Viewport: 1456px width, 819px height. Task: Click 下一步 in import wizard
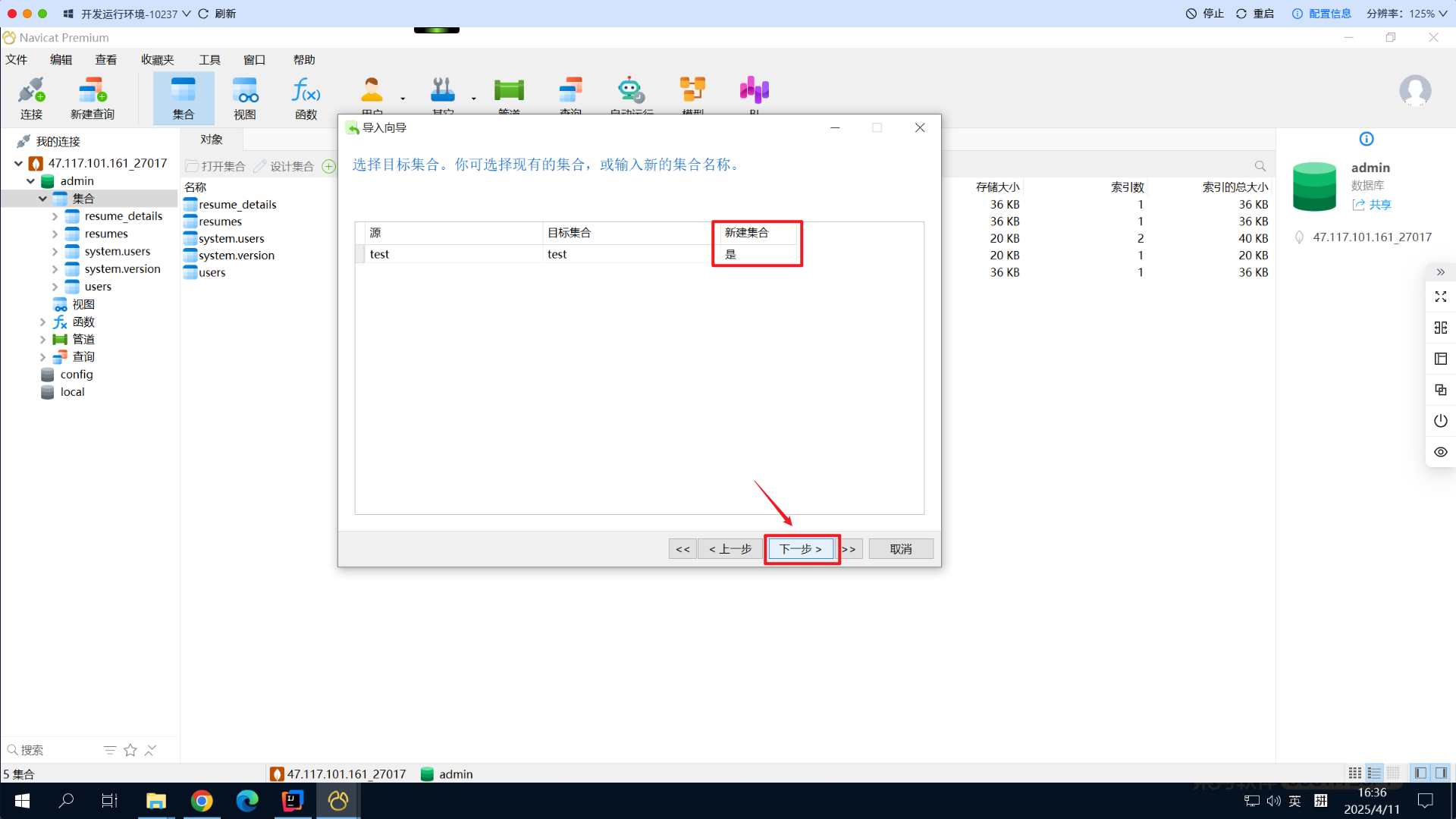pos(801,549)
